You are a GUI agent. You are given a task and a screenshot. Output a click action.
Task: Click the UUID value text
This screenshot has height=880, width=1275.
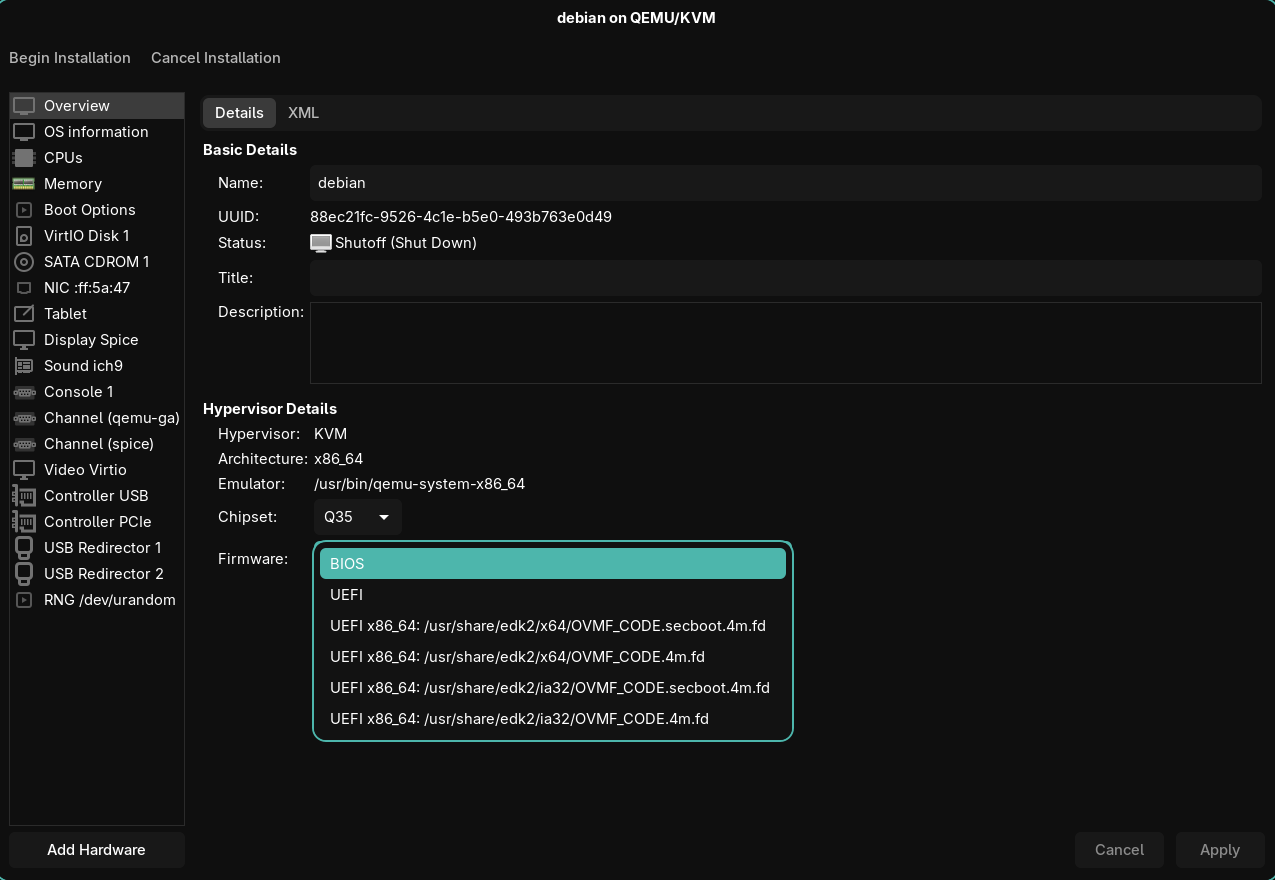tap(461, 217)
